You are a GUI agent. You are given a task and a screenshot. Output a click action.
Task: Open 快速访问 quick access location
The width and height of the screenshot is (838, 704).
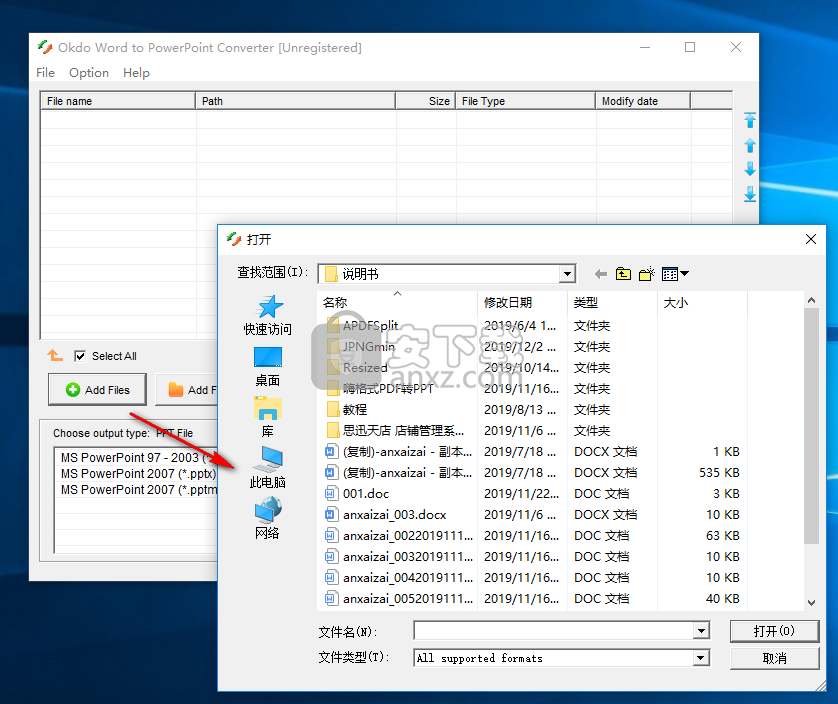(x=268, y=315)
